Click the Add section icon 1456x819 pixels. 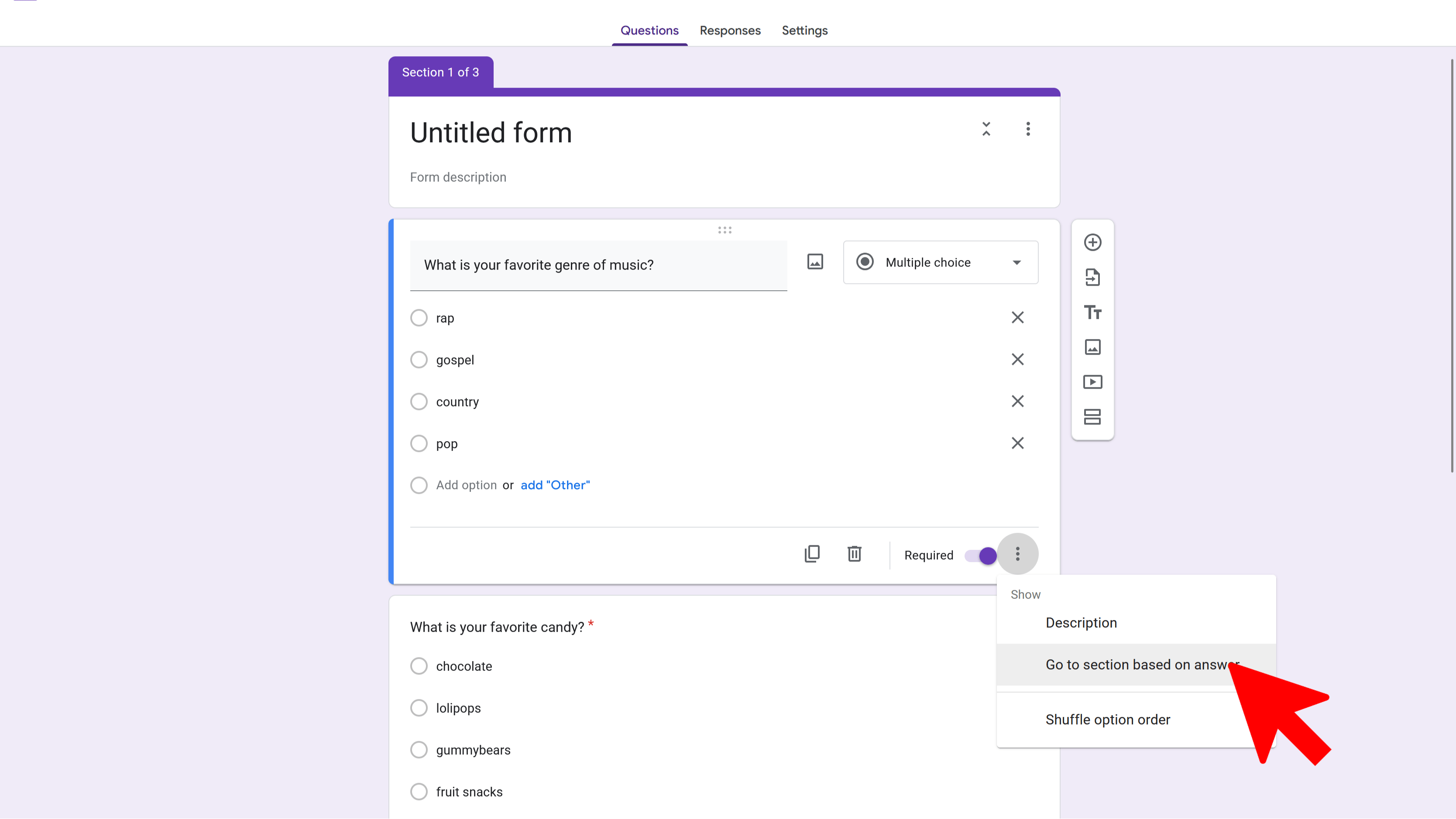pyautogui.click(x=1092, y=417)
